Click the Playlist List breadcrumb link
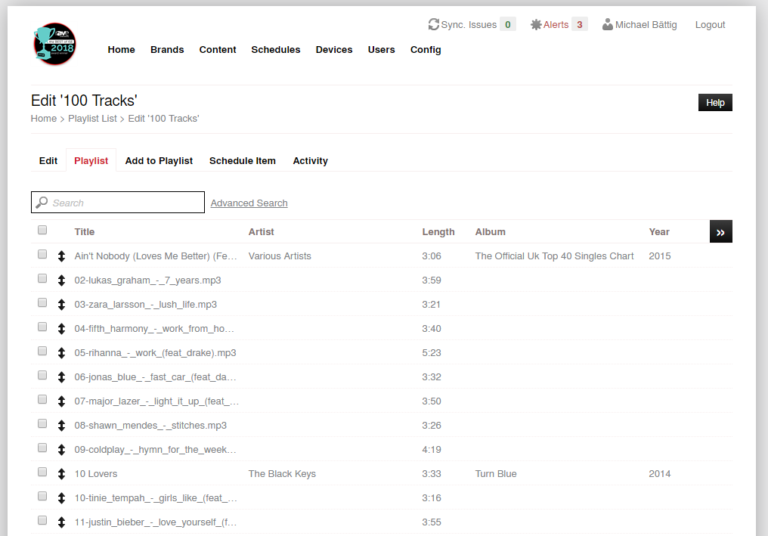 92,118
